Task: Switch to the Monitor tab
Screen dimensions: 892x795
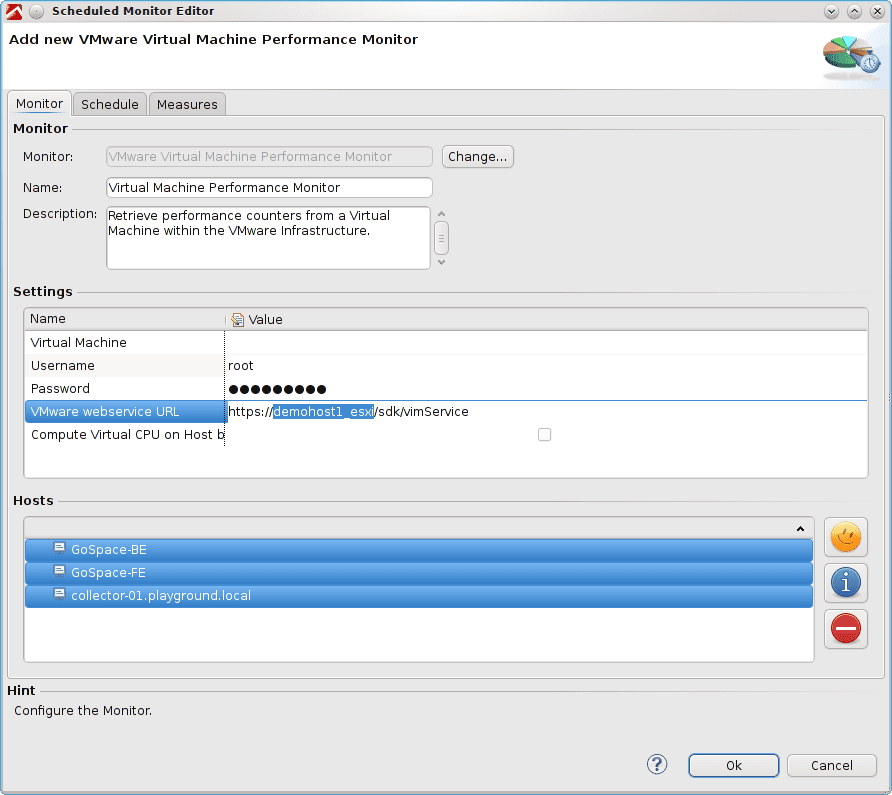Action: 39,104
